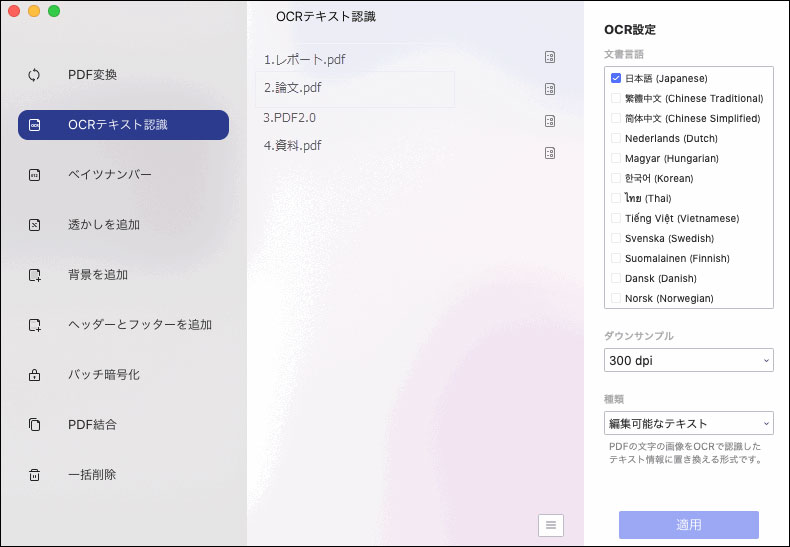Check the 한국어 (Korean) language option
The image size is (790, 547).
[x=616, y=178]
